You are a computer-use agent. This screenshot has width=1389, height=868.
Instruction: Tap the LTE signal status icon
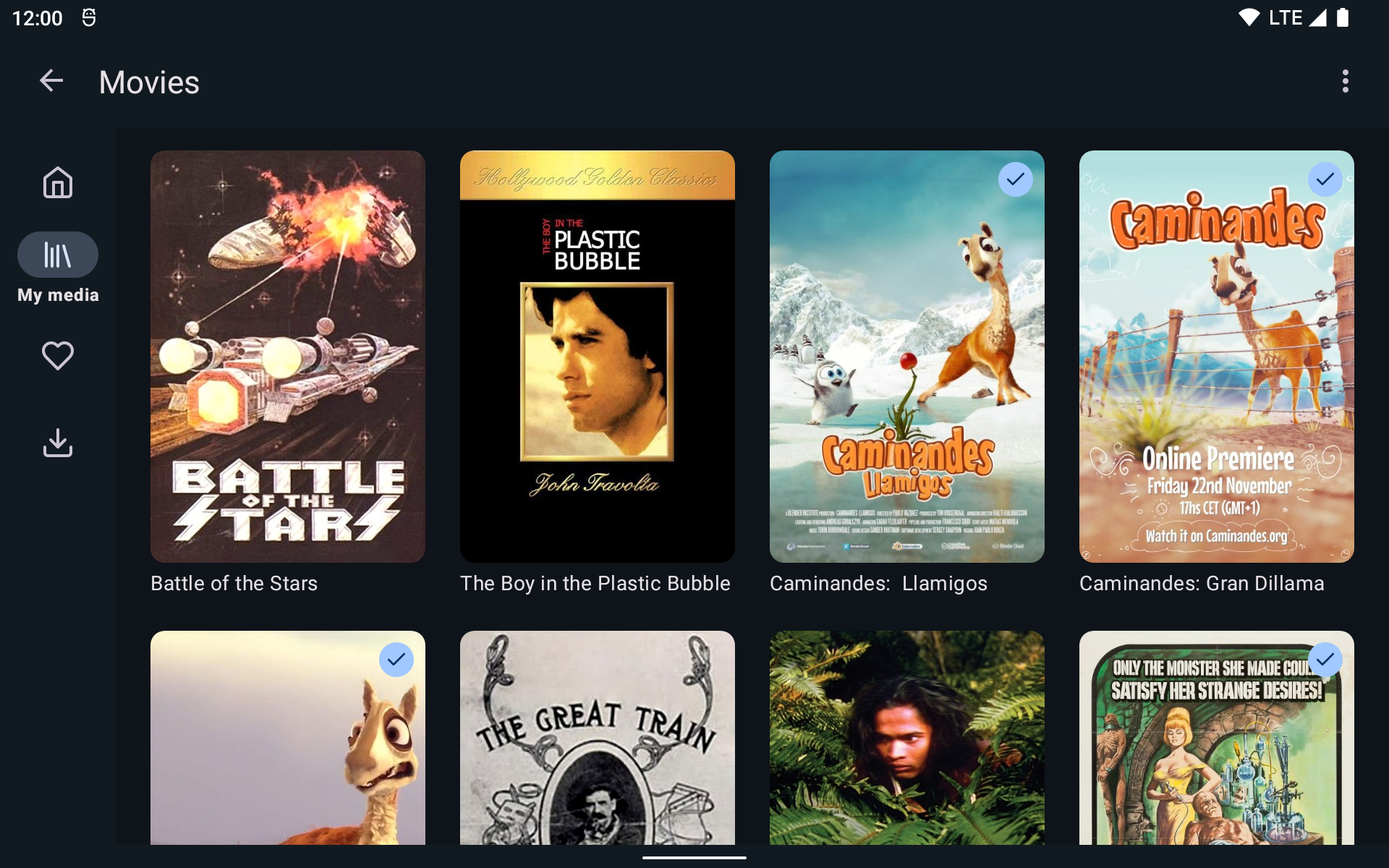[1299, 17]
